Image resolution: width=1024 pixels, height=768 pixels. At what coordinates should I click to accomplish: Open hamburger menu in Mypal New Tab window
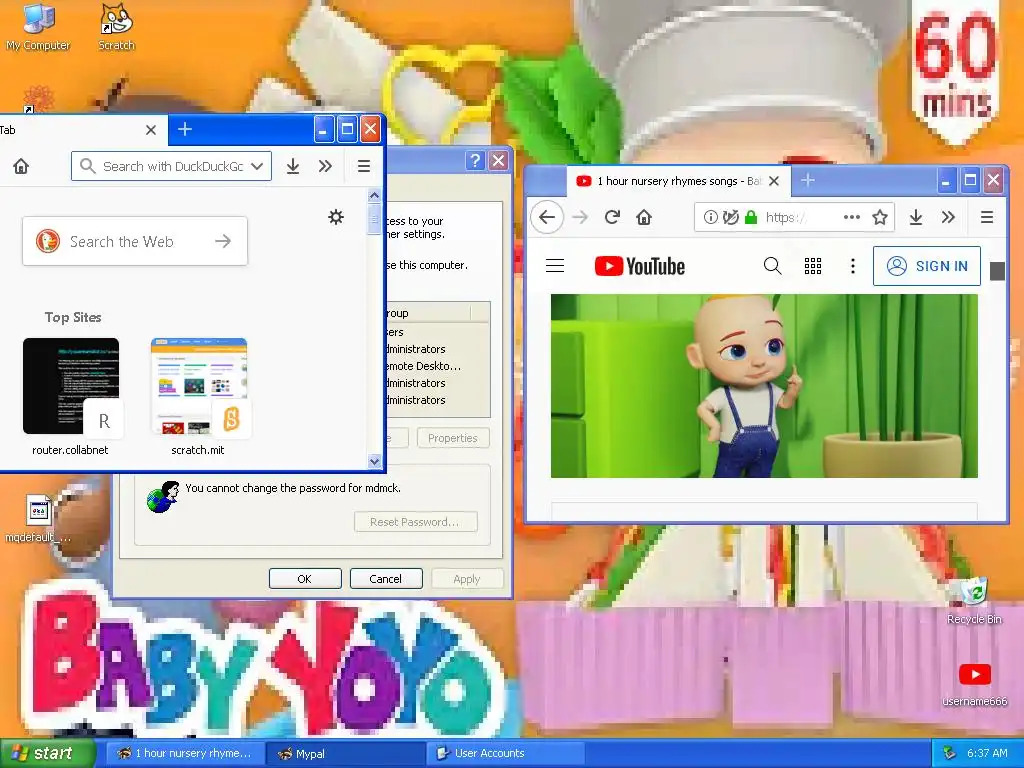pos(364,167)
